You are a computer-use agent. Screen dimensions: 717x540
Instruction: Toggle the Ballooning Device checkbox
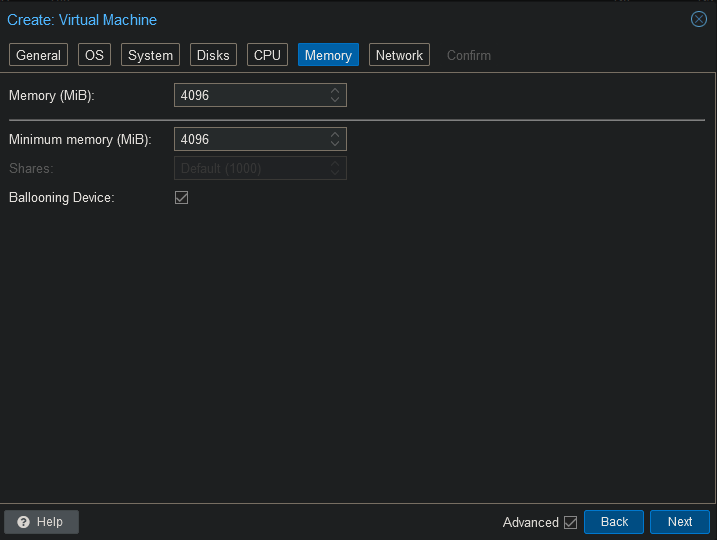coord(182,198)
